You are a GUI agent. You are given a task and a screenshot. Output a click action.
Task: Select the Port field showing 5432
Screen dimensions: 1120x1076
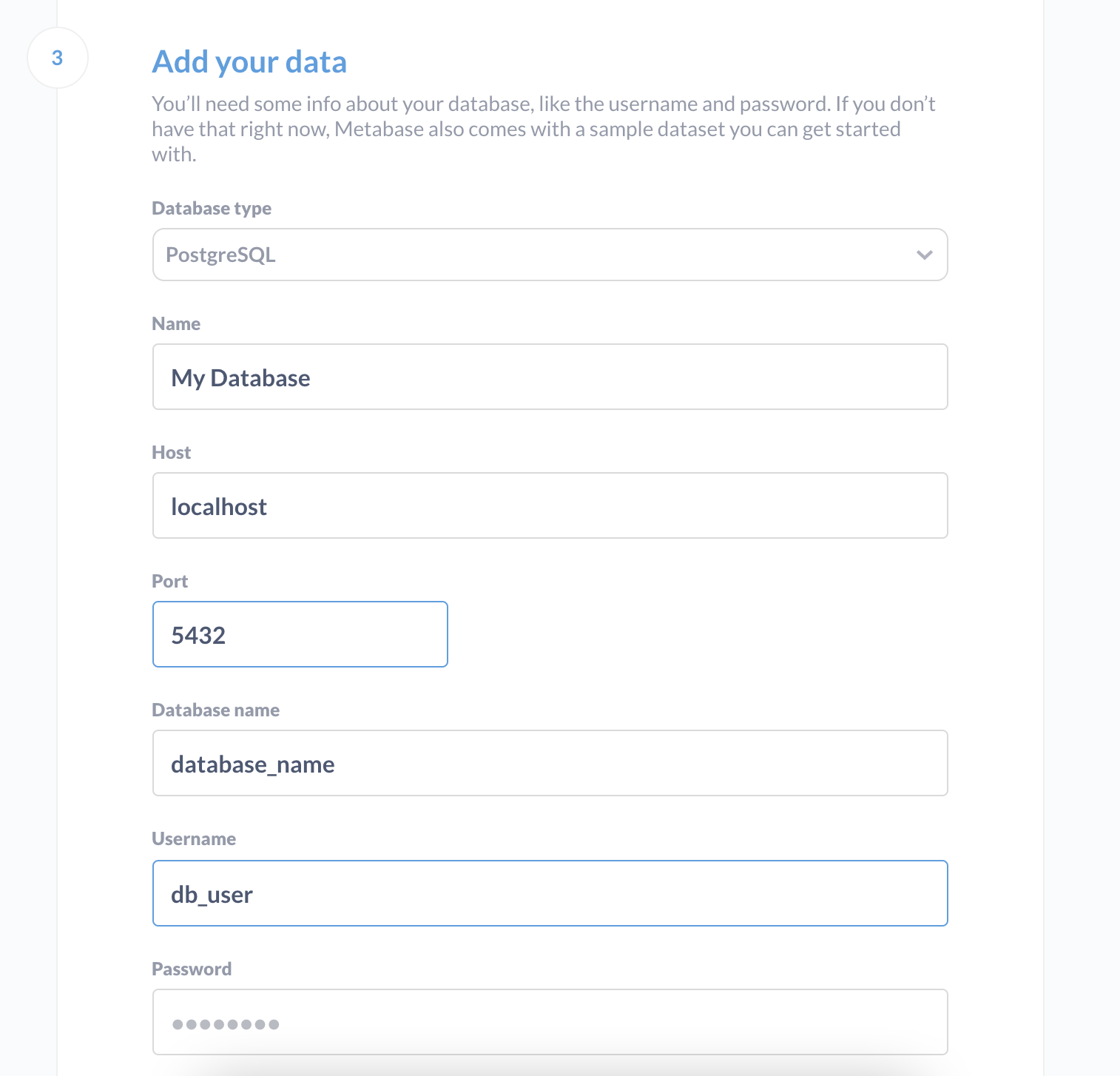click(300, 634)
